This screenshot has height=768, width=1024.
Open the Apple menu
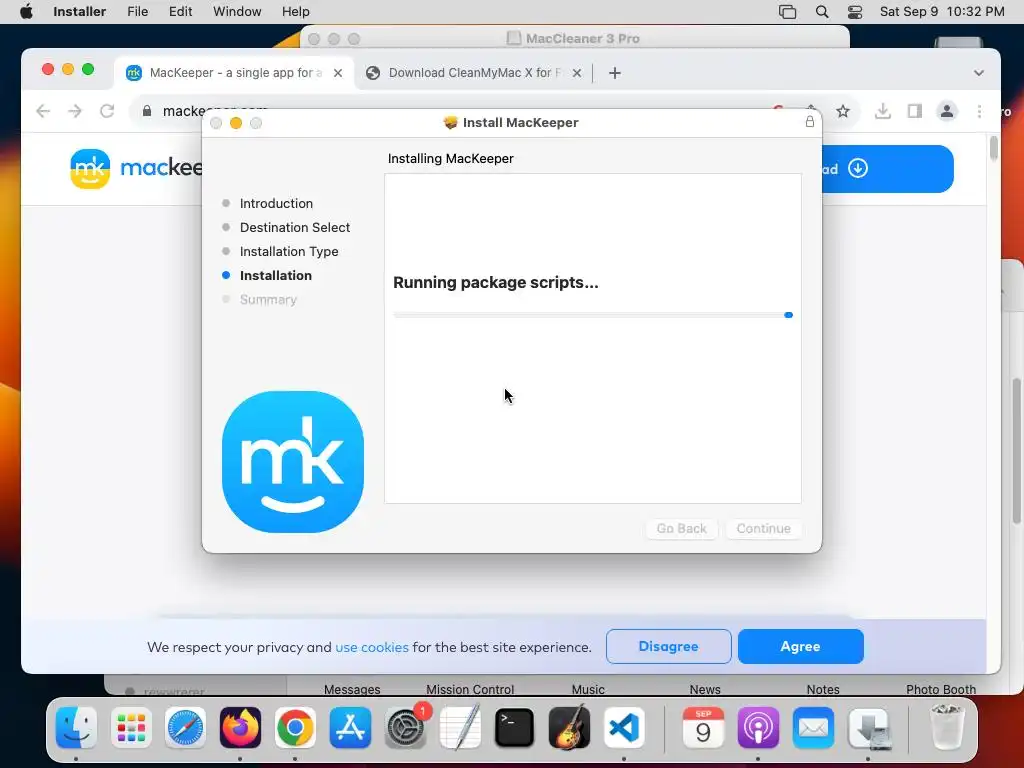click(x=26, y=12)
